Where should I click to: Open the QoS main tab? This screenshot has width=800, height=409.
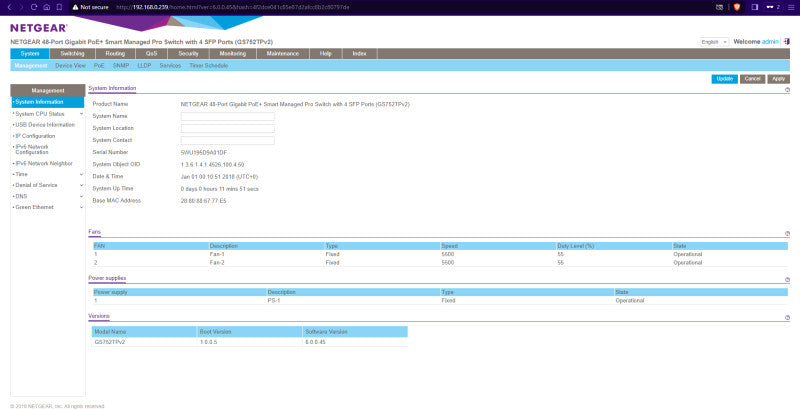pos(151,54)
